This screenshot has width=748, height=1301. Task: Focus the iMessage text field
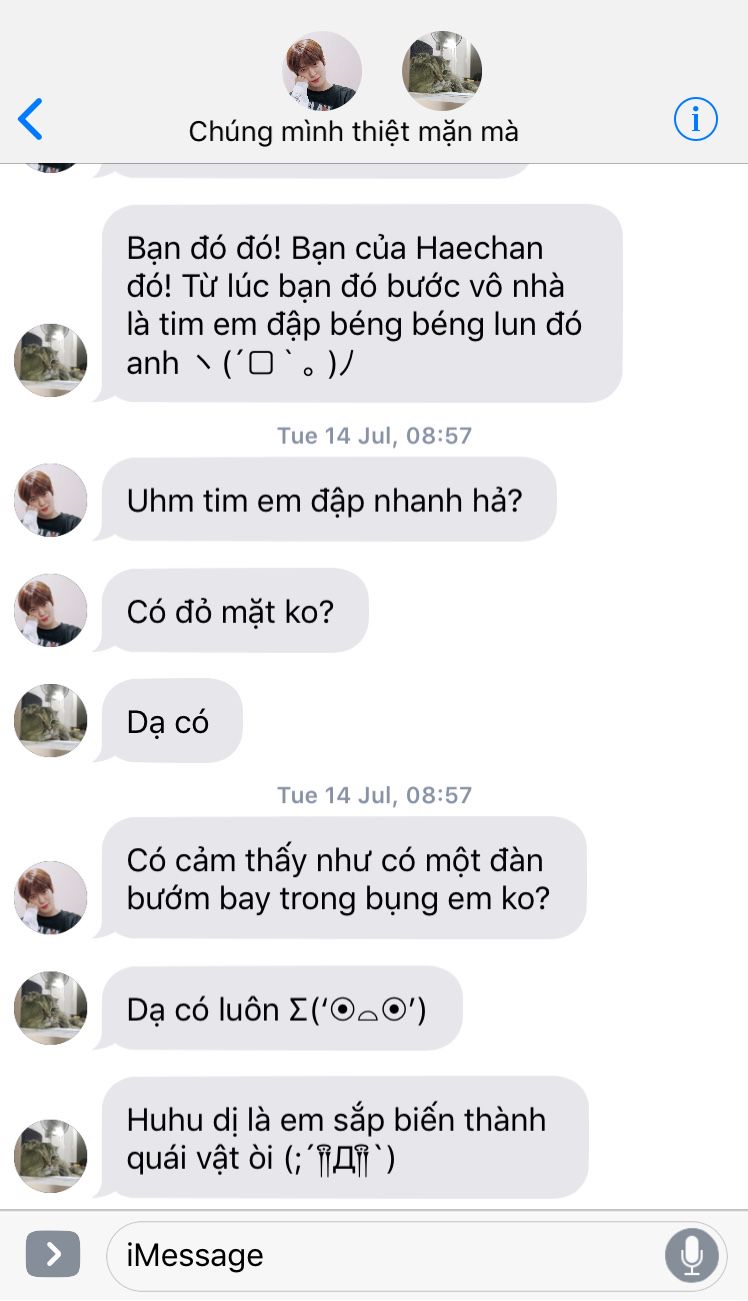coord(417,1255)
